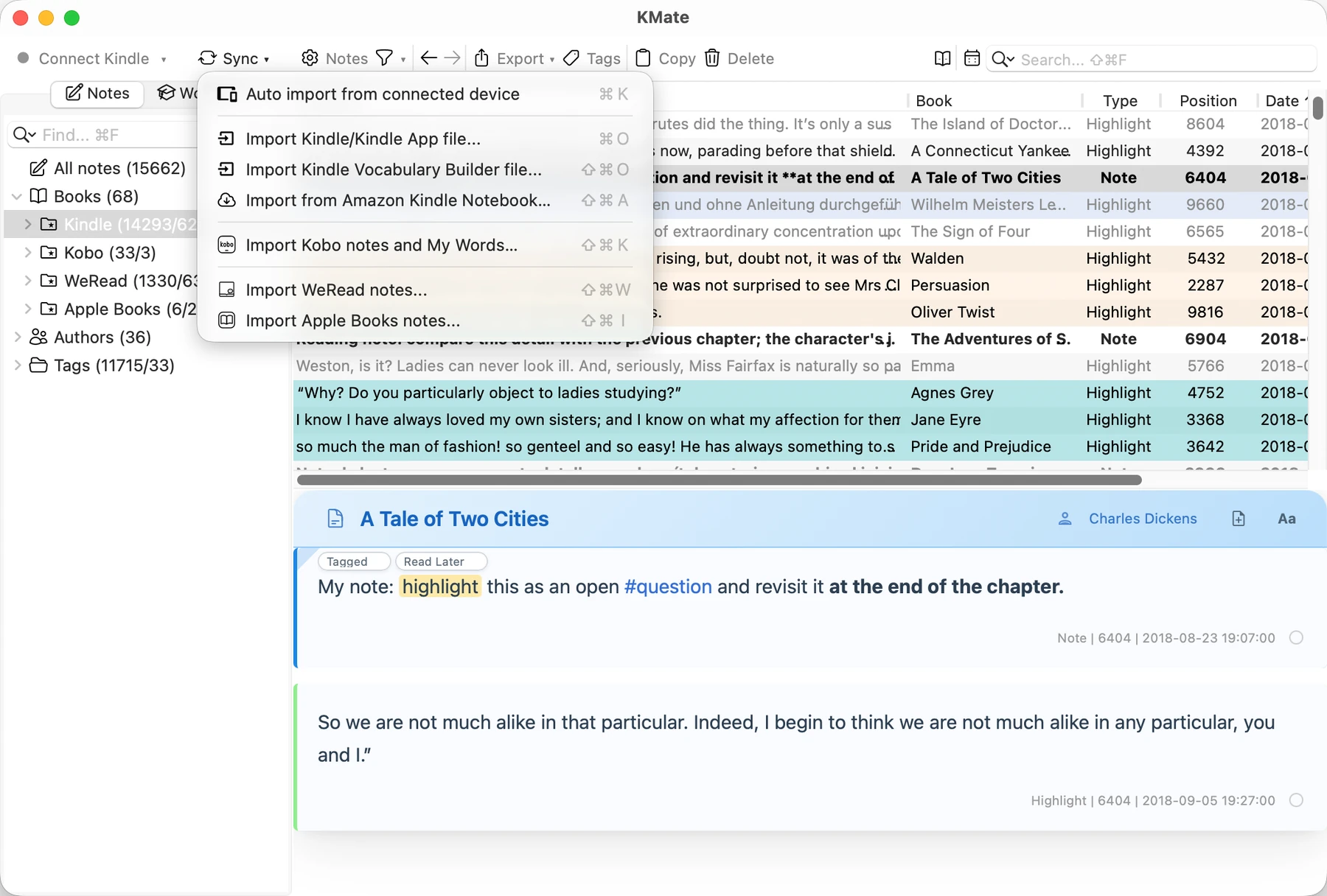Collapse the Books tree section

click(17, 197)
